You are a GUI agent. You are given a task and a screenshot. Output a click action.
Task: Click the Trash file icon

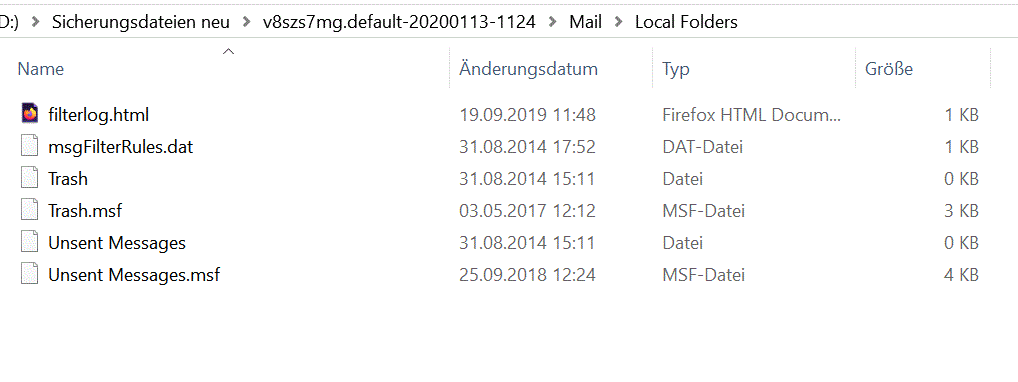(x=30, y=179)
